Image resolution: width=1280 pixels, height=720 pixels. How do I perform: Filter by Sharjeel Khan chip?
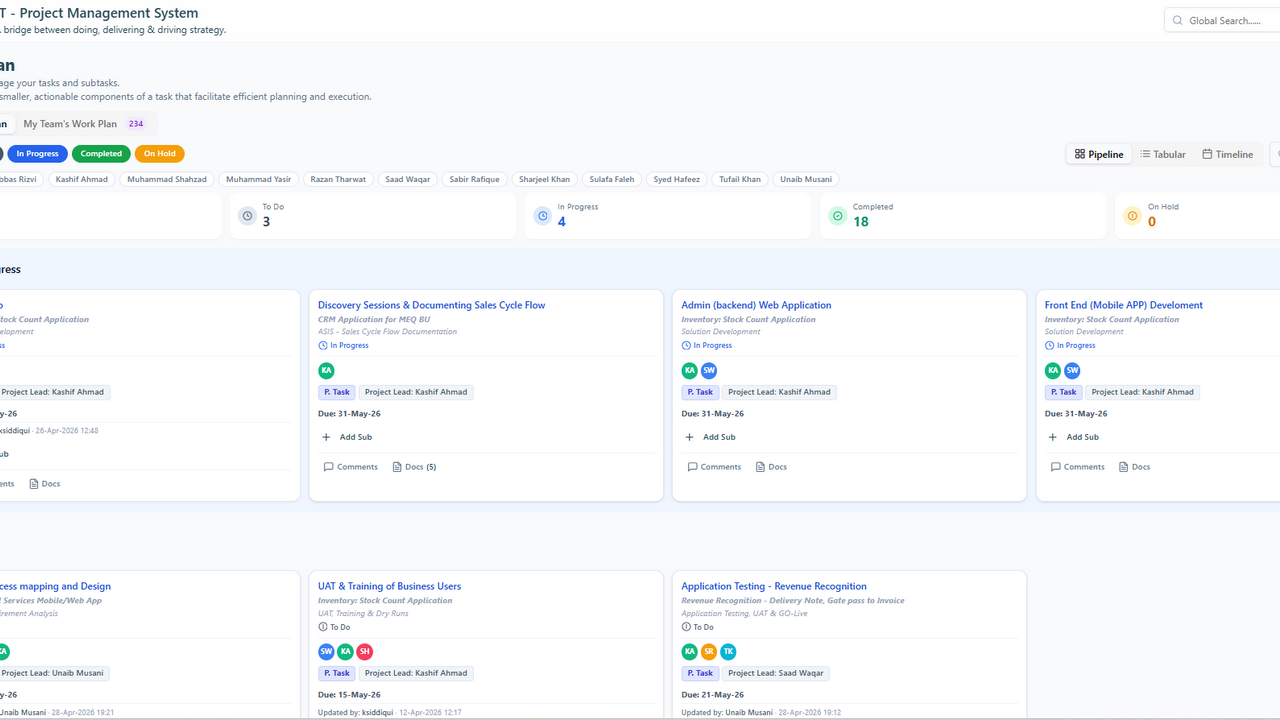[545, 179]
